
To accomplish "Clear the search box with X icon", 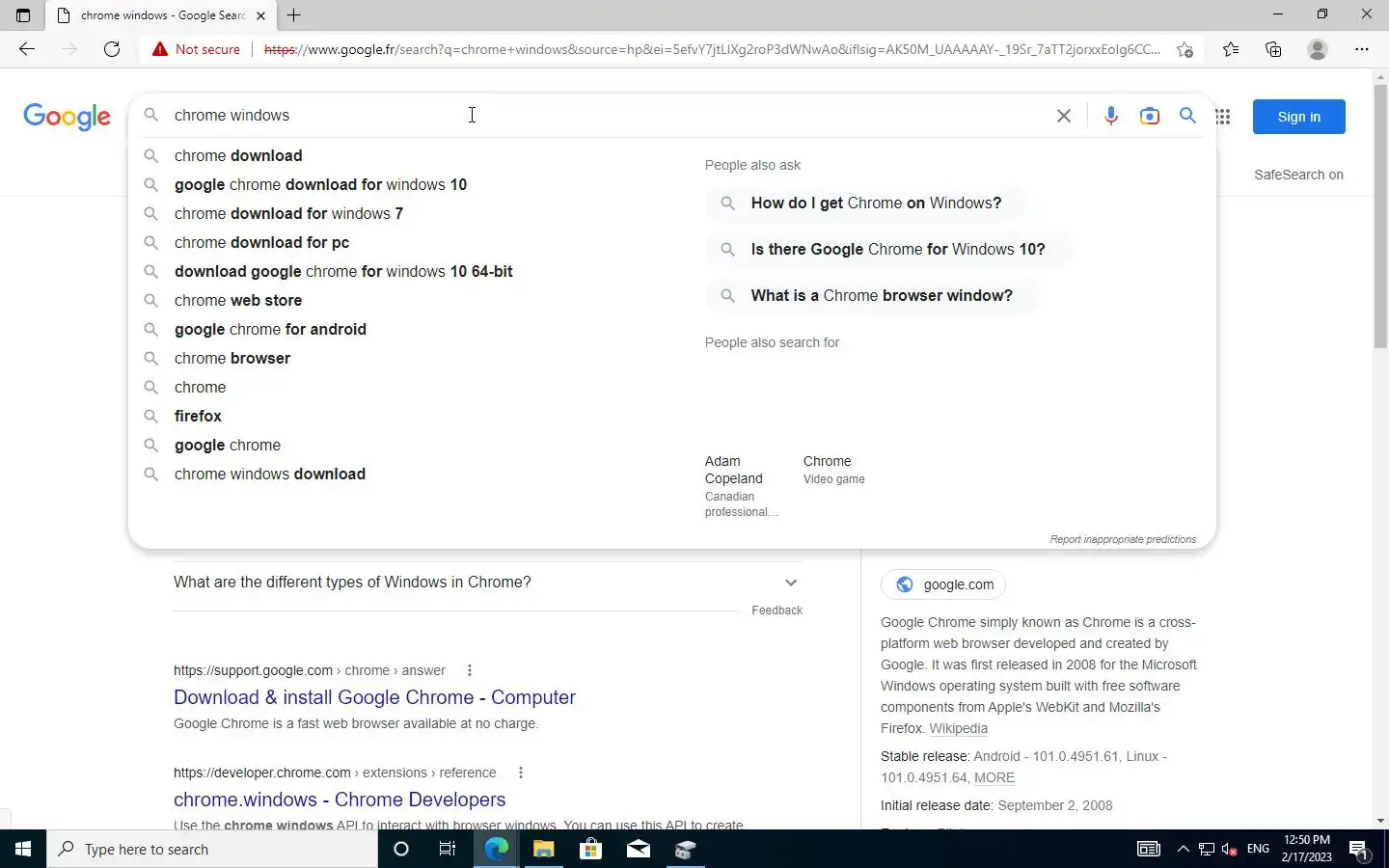I will coord(1063,116).
